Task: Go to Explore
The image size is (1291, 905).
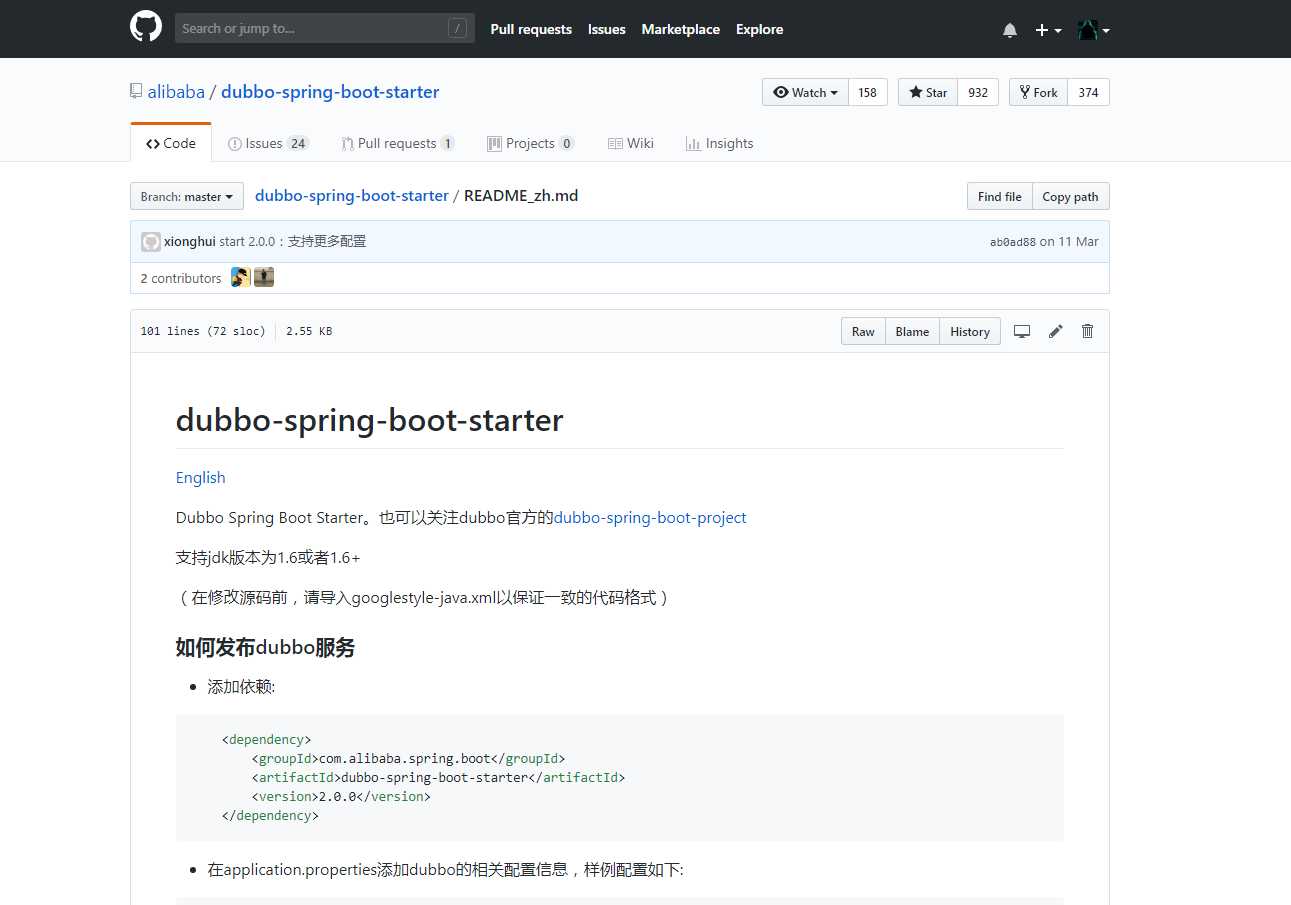Action: coord(760,29)
